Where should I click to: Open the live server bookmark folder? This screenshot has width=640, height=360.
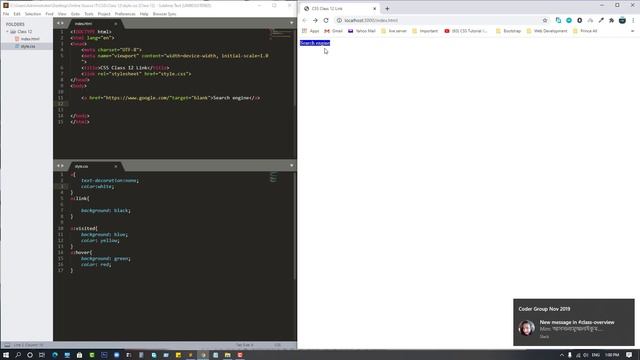(x=394, y=31)
